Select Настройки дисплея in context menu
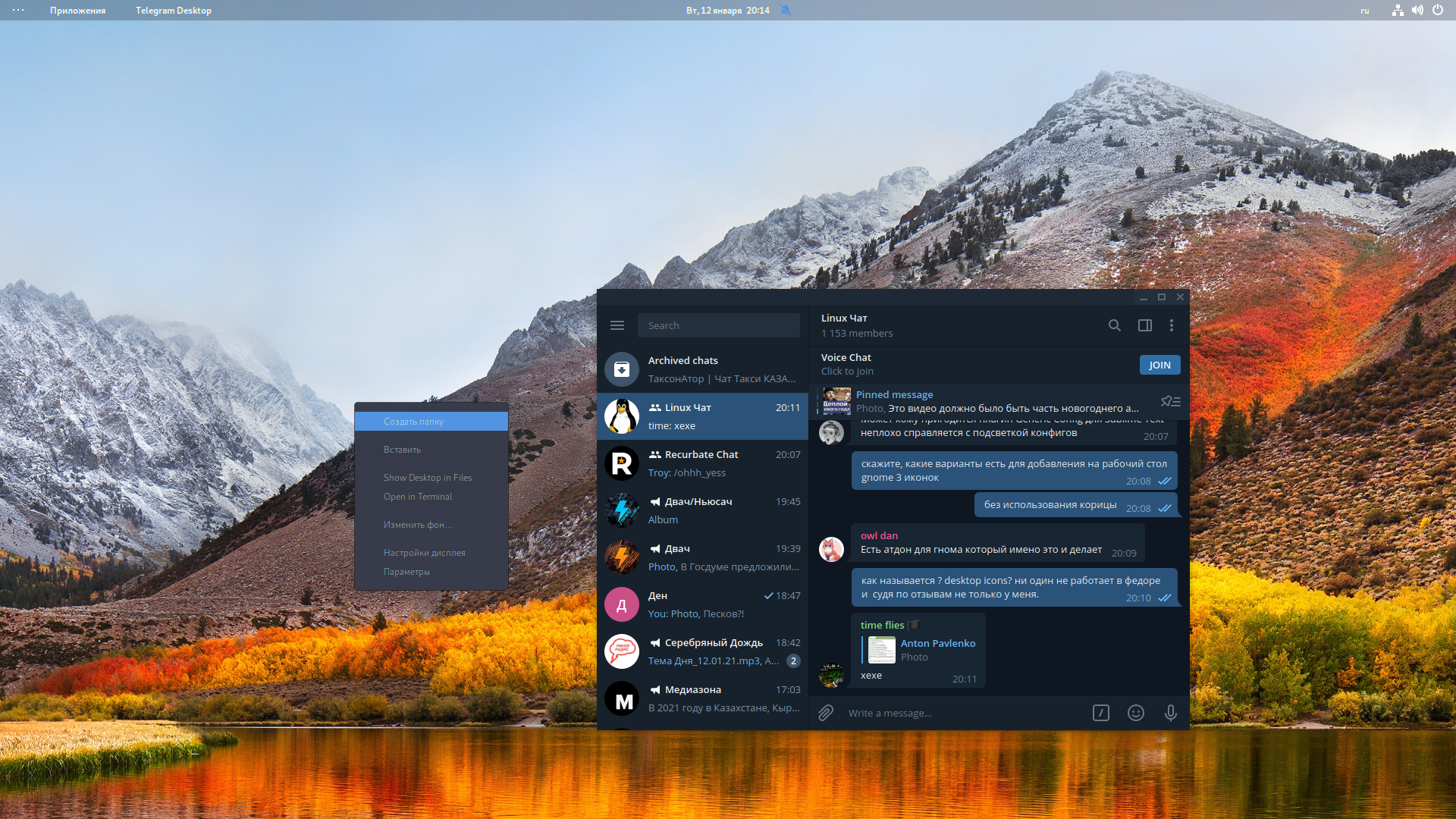 click(431, 553)
